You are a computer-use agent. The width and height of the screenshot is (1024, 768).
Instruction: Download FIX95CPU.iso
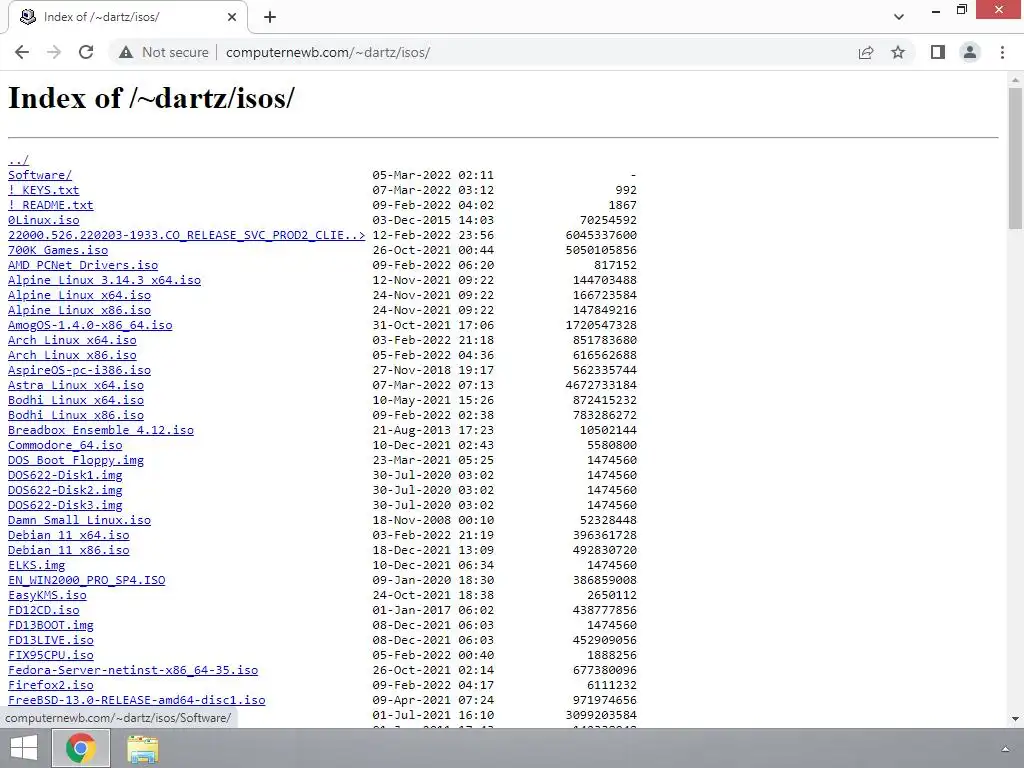click(x=50, y=656)
